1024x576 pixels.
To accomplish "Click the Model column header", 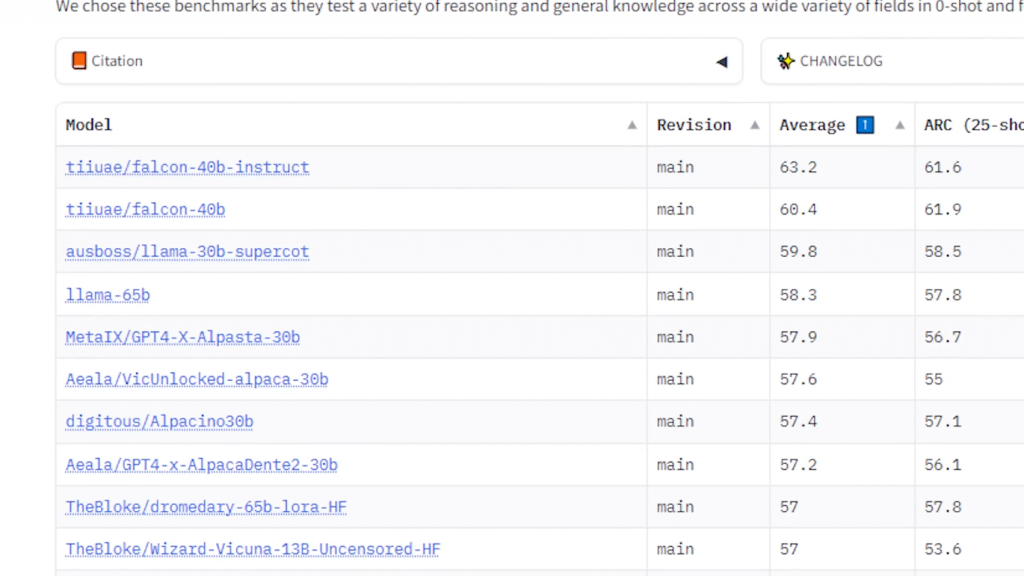I will (x=89, y=125).
